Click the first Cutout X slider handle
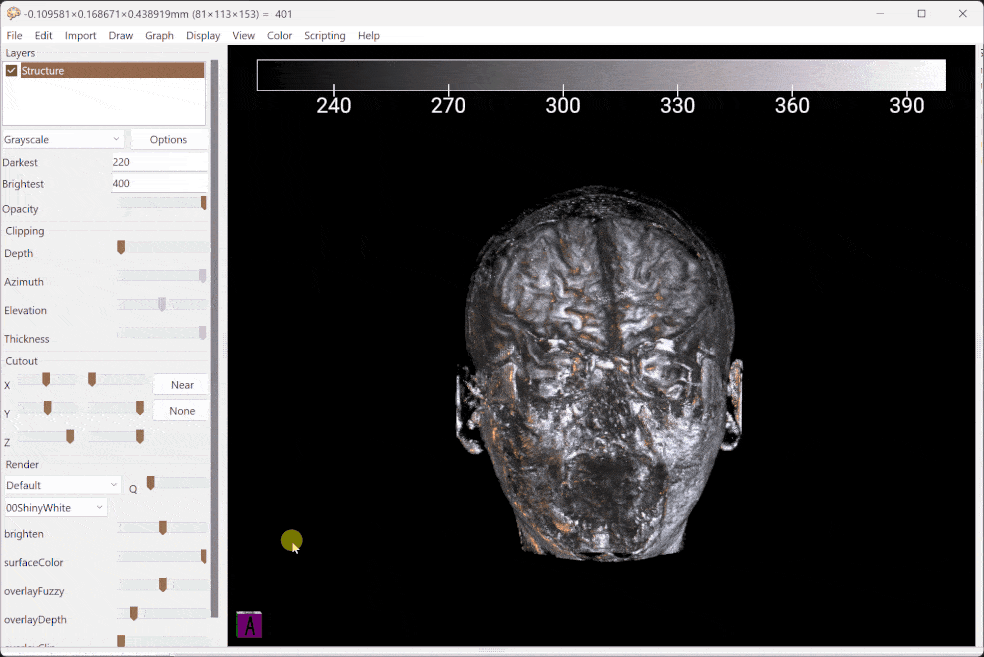The height and width of the screenshot is (657, 984). [x=46, y=379]
